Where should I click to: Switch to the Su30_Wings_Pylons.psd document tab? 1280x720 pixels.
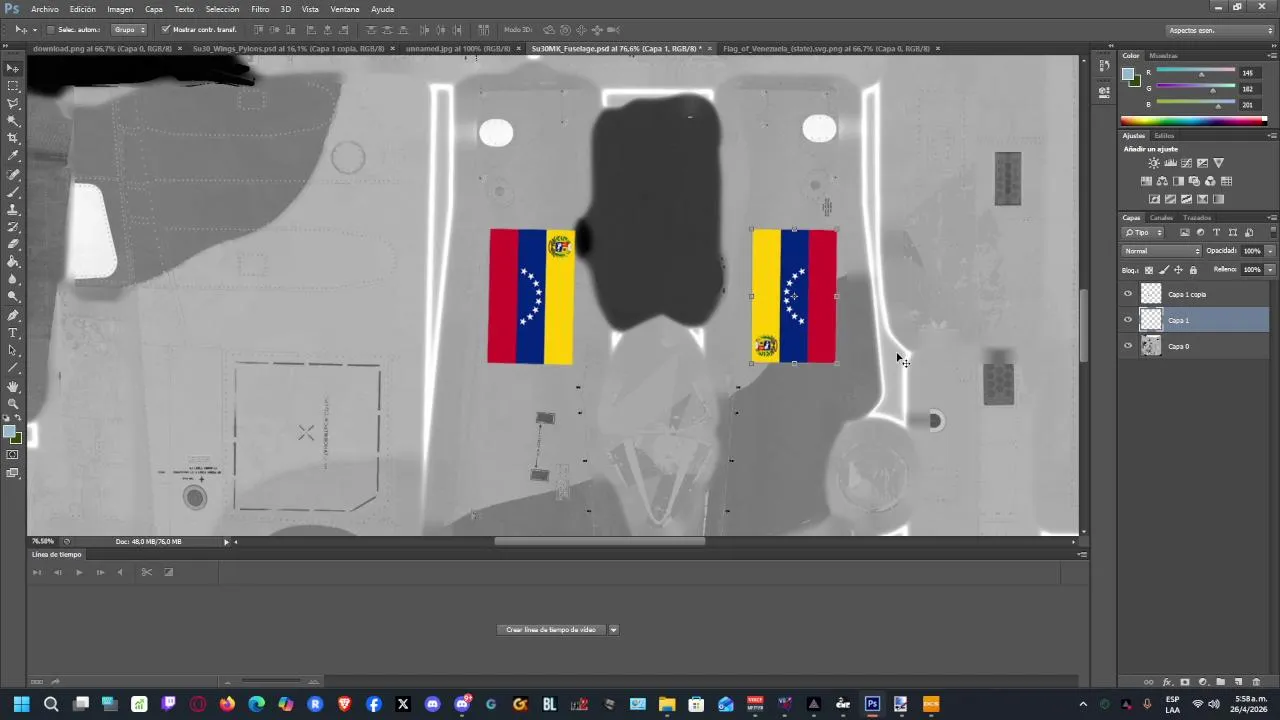click(288, 48)
